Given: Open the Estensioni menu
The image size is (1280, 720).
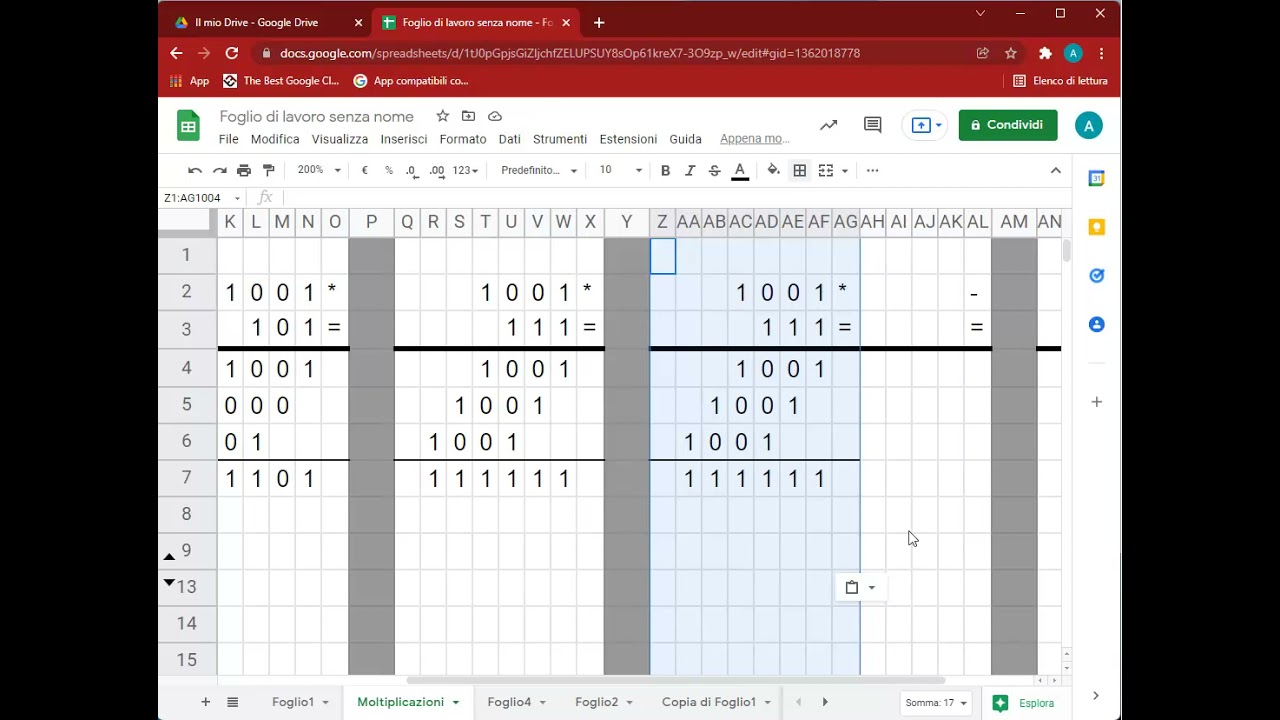Looking at the screenshot, I should (628, 139).
